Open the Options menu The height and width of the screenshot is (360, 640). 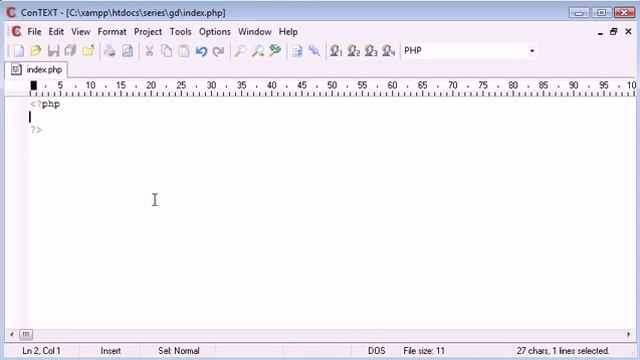[215, 32]
